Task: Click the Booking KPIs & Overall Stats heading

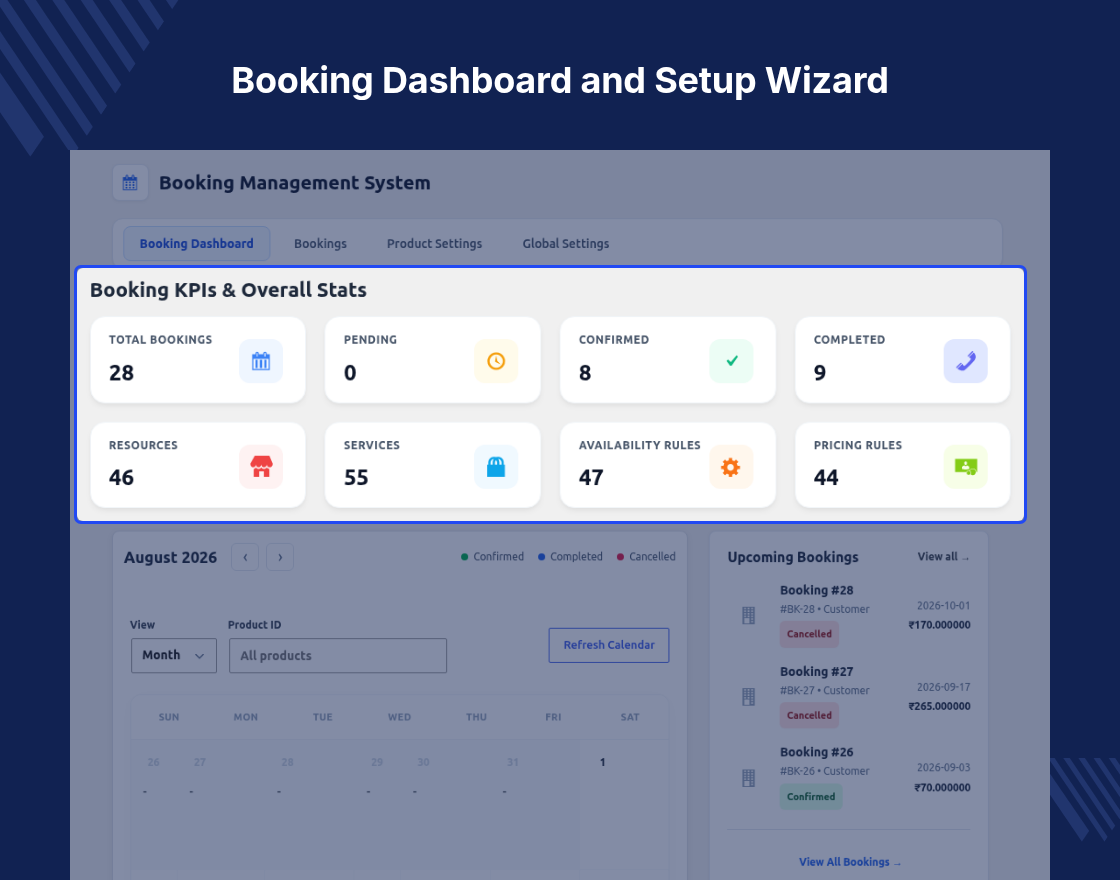Action: (x=228, y=290)
